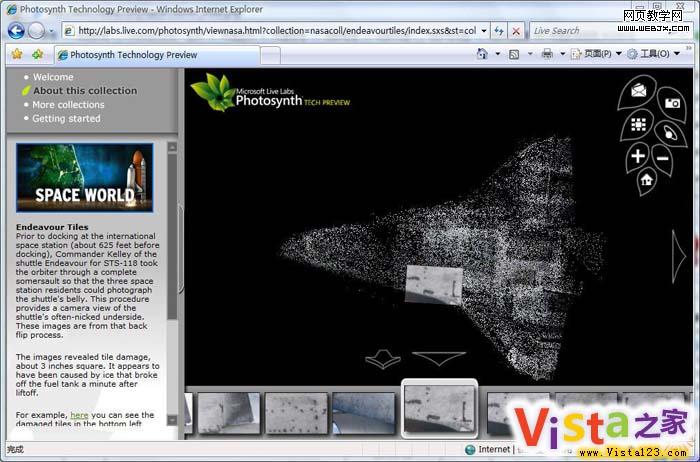The height and width of the screenshot is (462, 700).
Task: Select the highlighted center thumbnail in filmstrip
Action: tap(439, 408)
